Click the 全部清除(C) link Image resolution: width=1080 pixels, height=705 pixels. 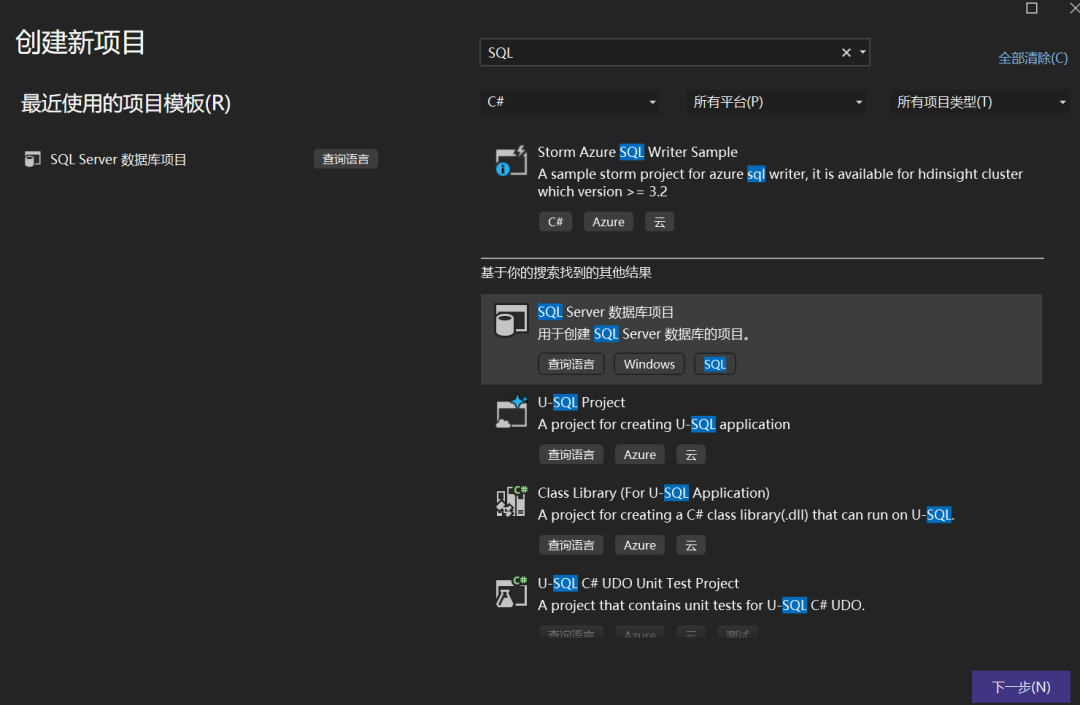click(1033, 58)
